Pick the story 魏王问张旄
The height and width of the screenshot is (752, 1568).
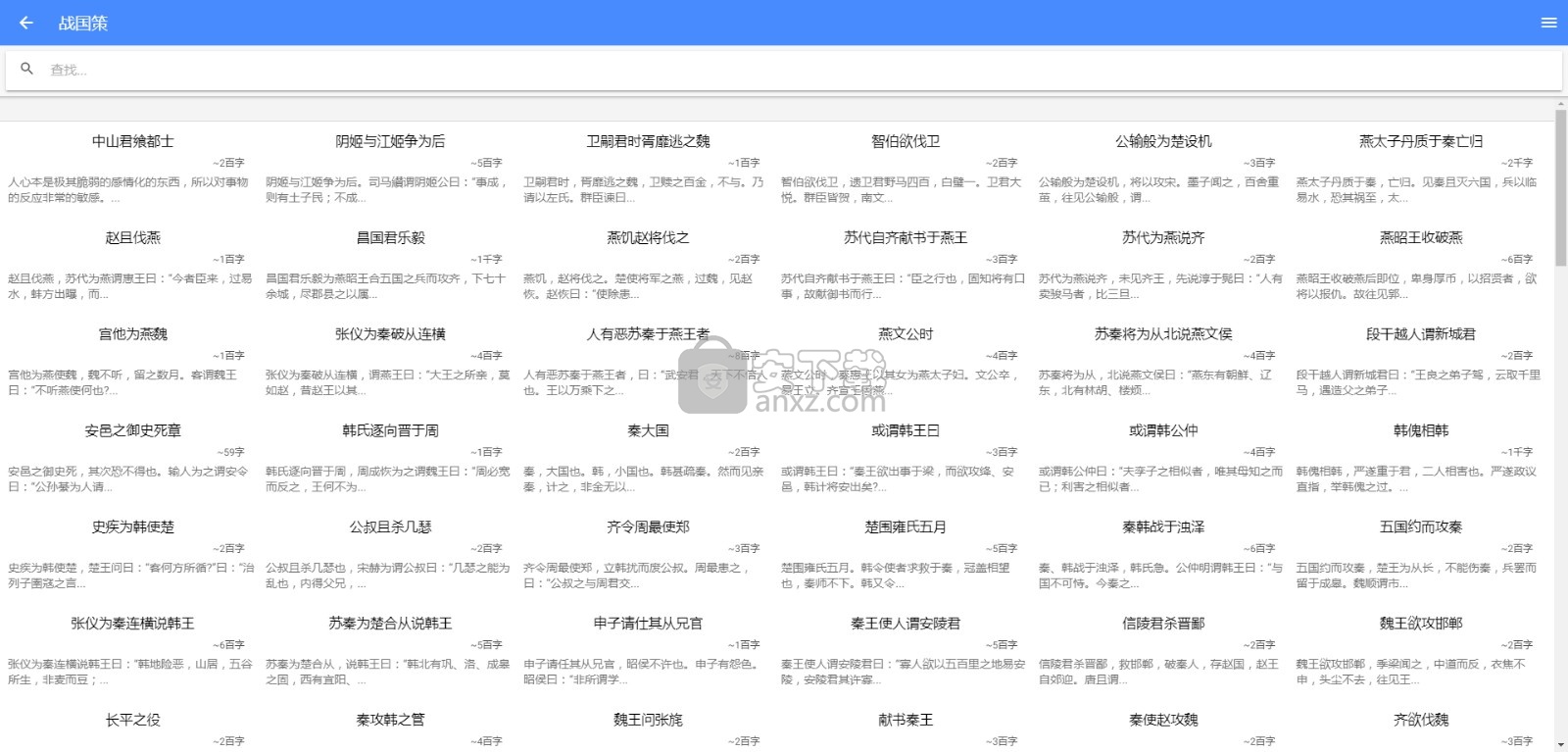(x=648, y=720)
